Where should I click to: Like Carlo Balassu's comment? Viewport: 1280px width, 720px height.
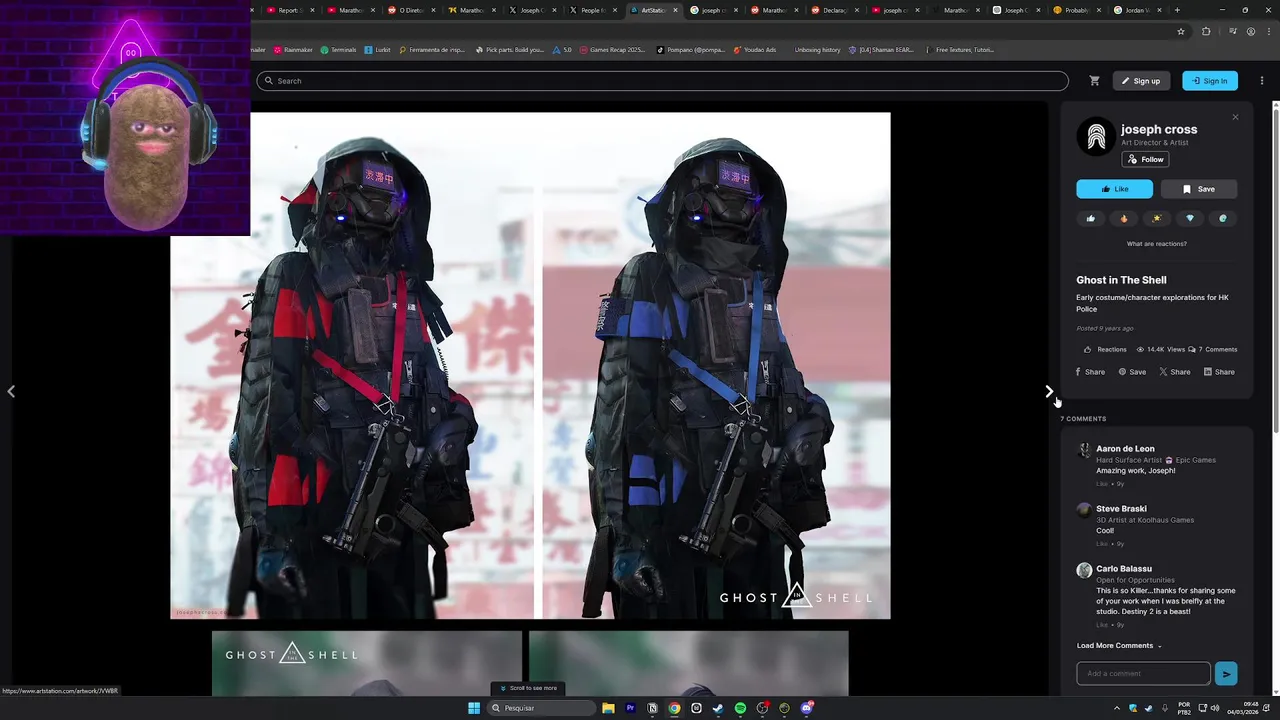[x=1102, y=625]
